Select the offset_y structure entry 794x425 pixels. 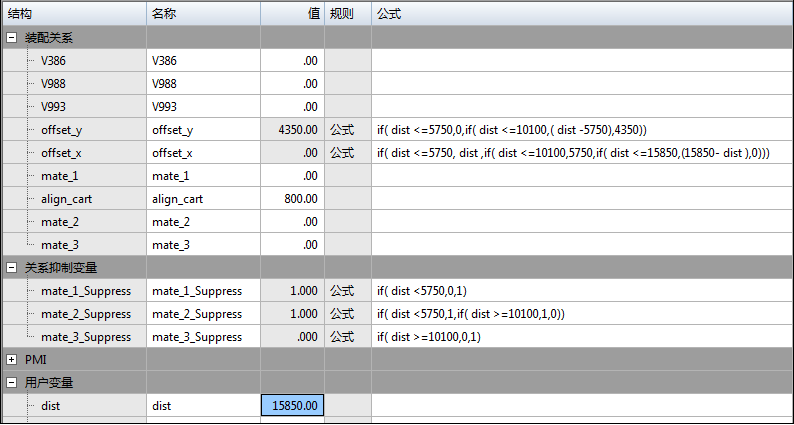pos(61,130)
